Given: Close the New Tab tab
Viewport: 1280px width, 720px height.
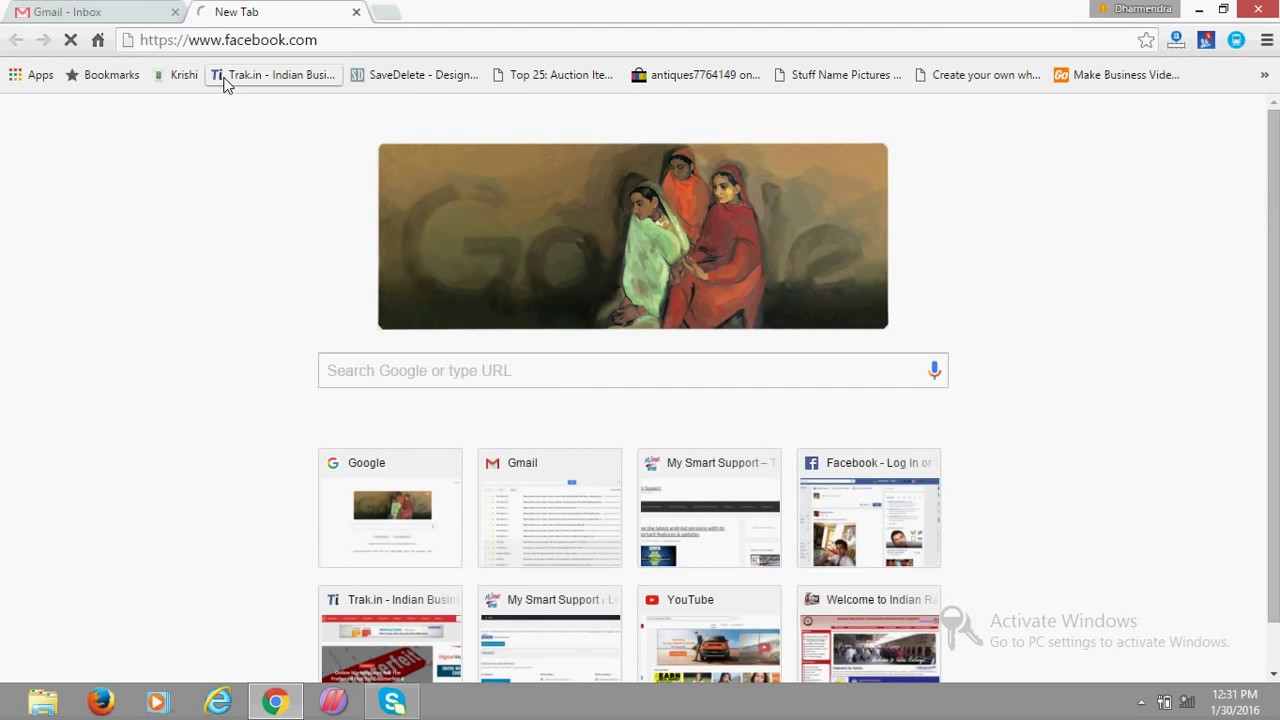Looking at the screenshot, I should coord(356,12).
